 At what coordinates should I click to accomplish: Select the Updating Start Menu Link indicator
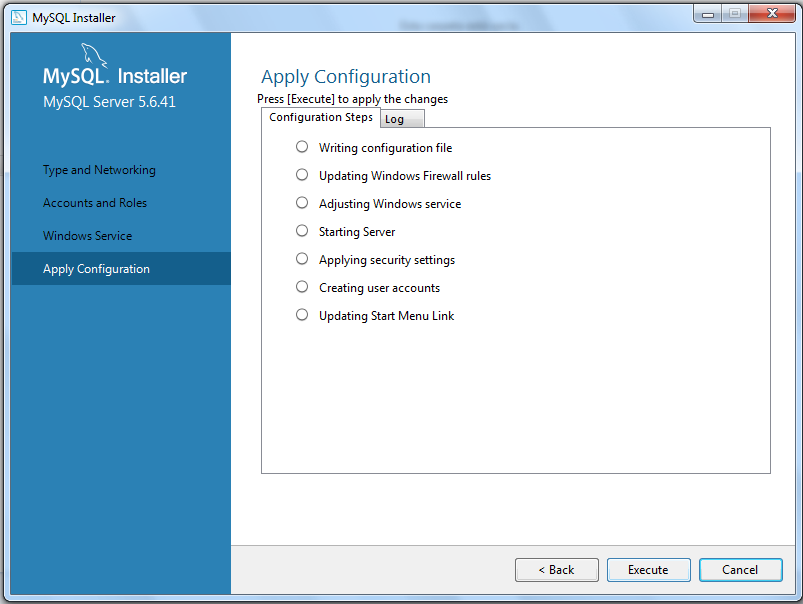click(x=302, y=315)
